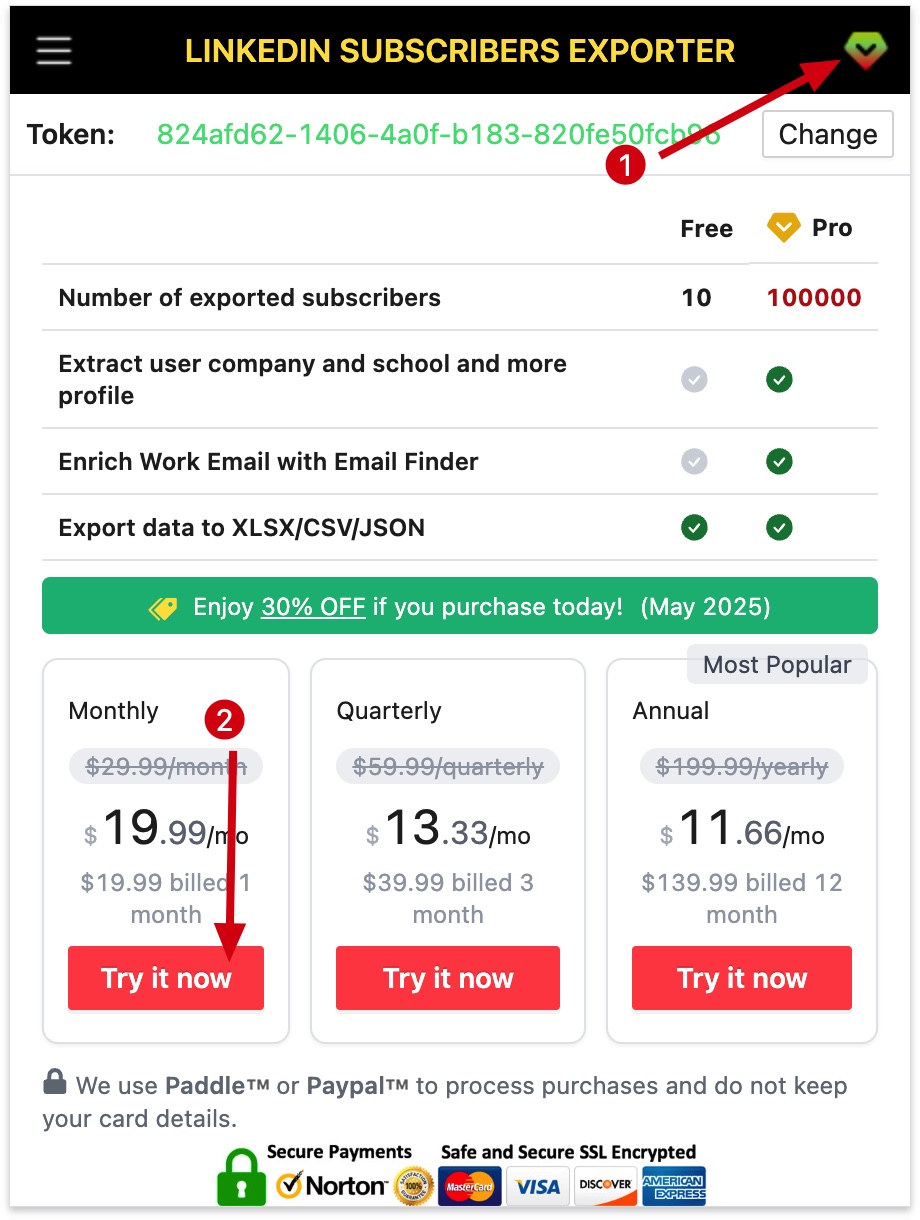Click Free checkmark for XLSX/CSV/JSON export

694,527
